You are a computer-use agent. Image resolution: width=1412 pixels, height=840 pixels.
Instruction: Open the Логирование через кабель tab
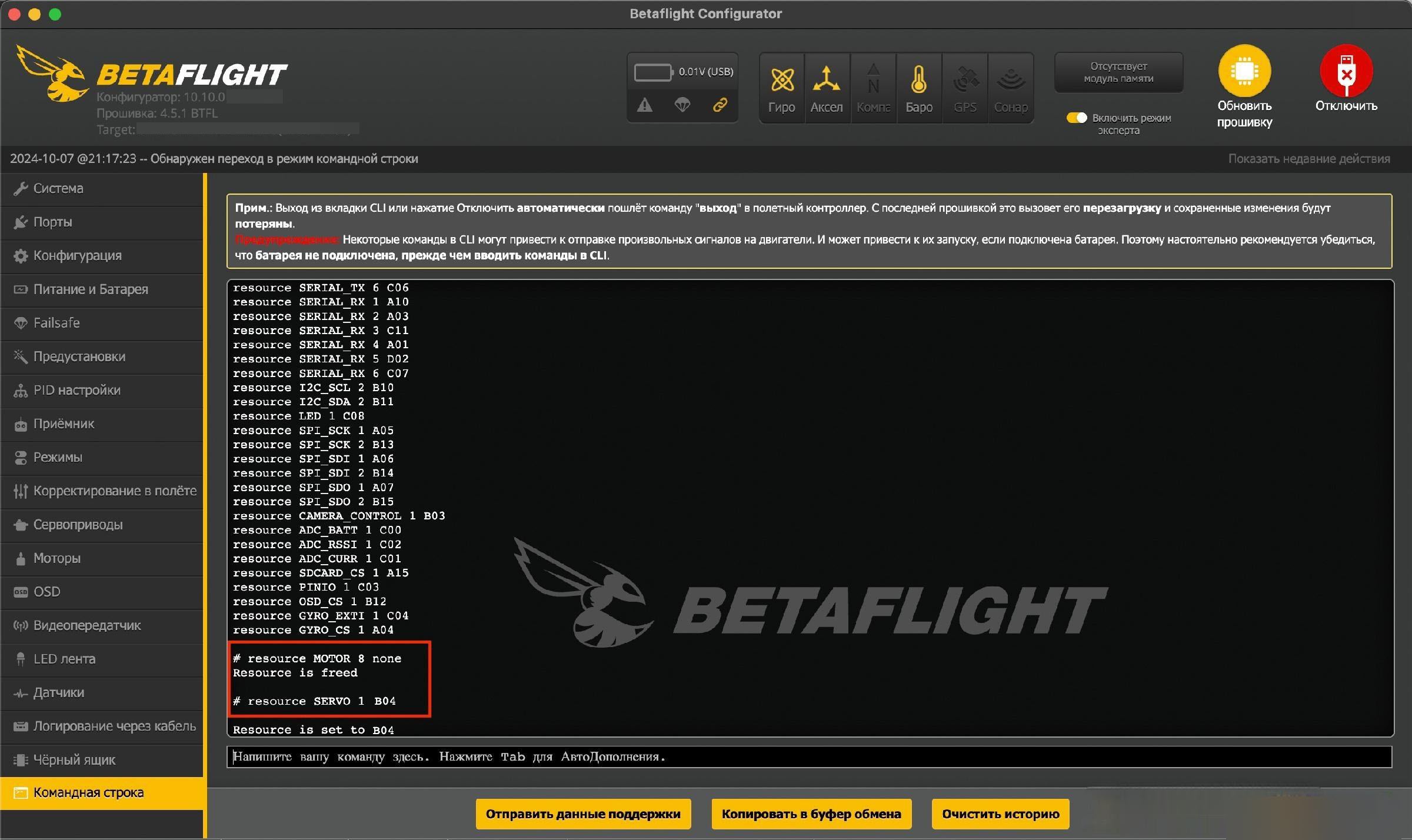pyautogui.click(x=102, y=726)
